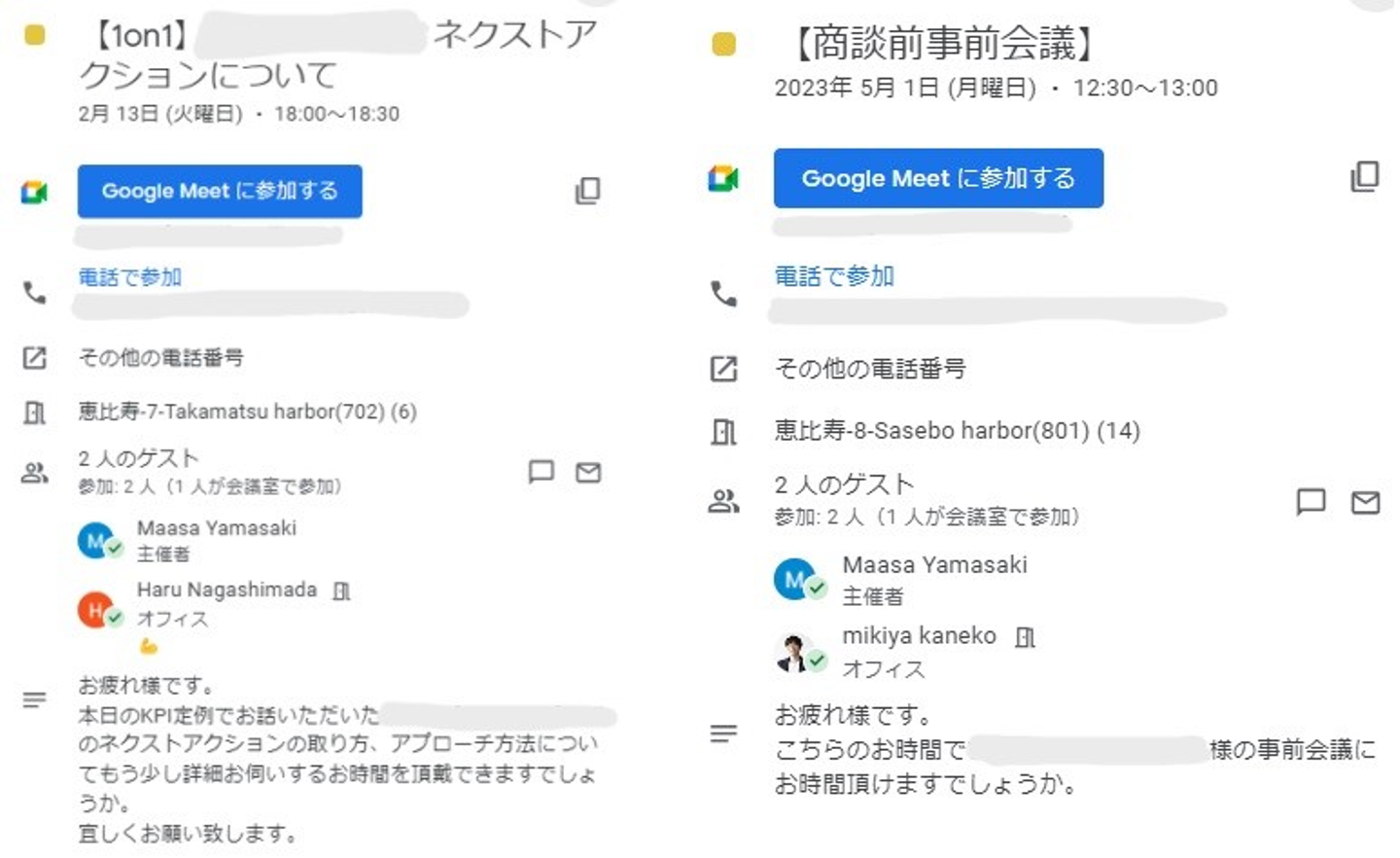Image resolution: width=1400 pixels, height=858 pixels.
Task: Click mikiya kaneko profile photo
Action: coord(794,653)
